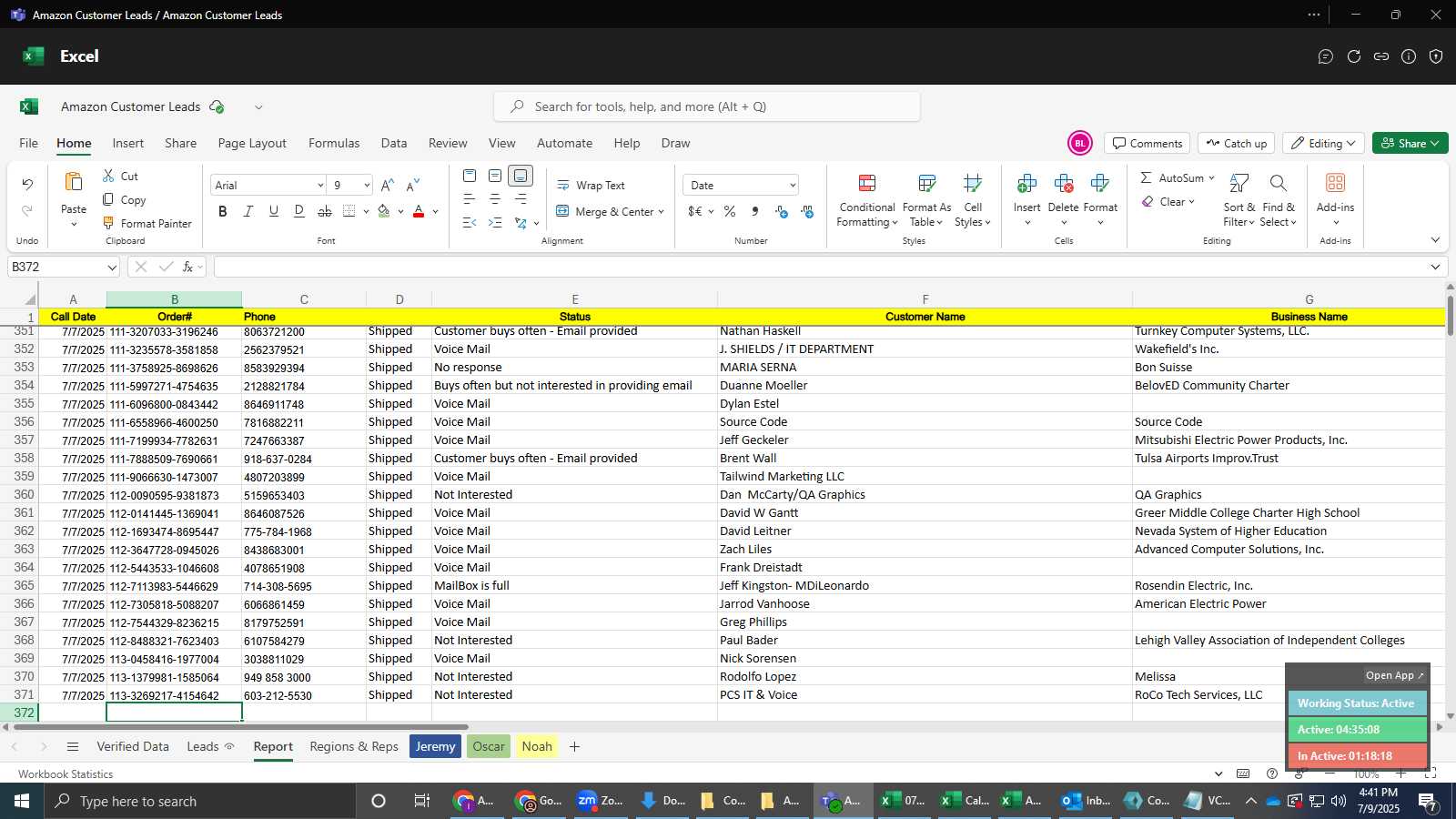This screenshot has height=819, width=1456.
Task: Open Cell Styles gallery
Action: 973,201
